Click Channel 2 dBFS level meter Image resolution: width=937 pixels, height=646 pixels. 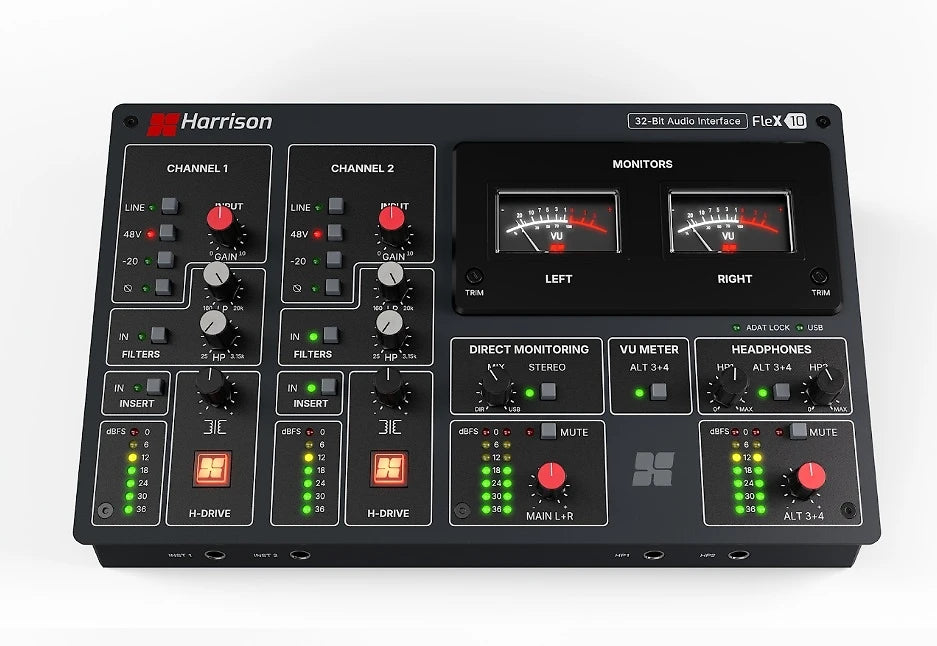click(x=308, y=470)
